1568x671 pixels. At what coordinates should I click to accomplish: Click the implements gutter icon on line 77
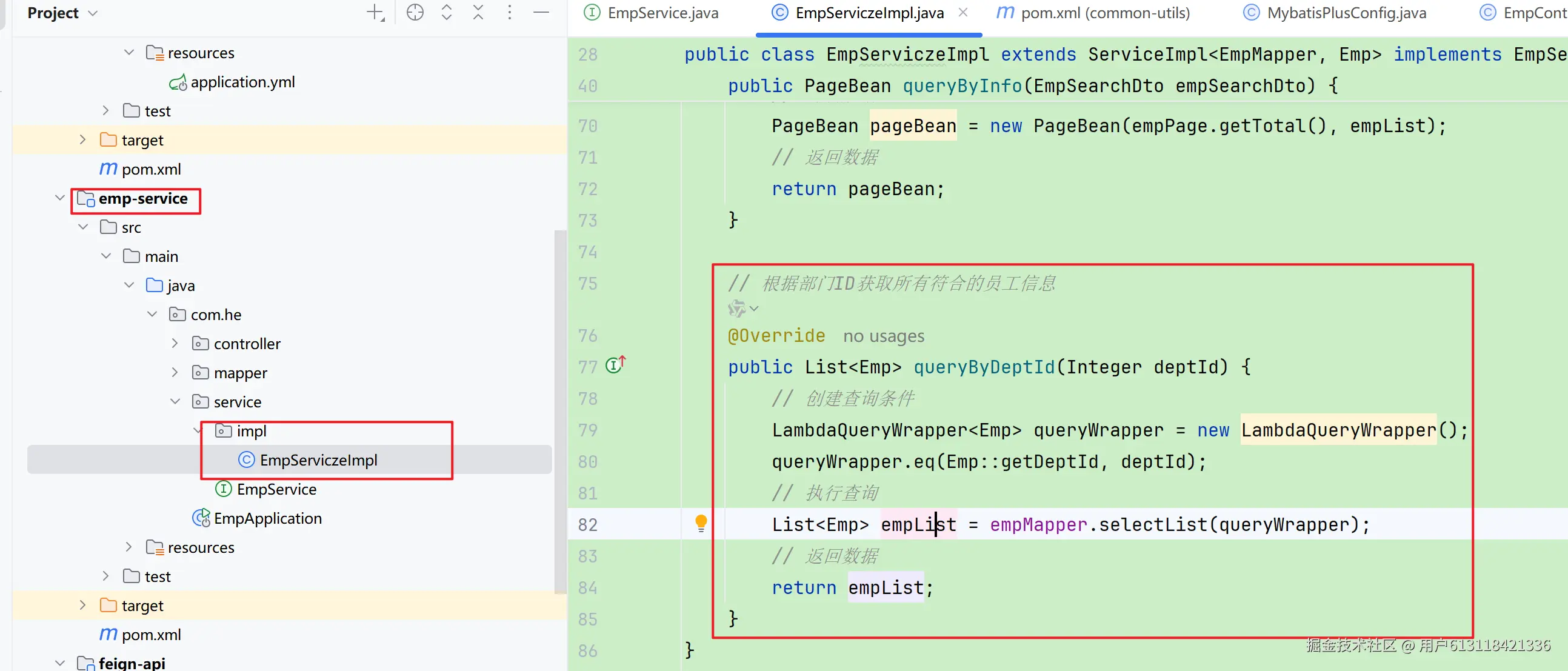point(615,365)
